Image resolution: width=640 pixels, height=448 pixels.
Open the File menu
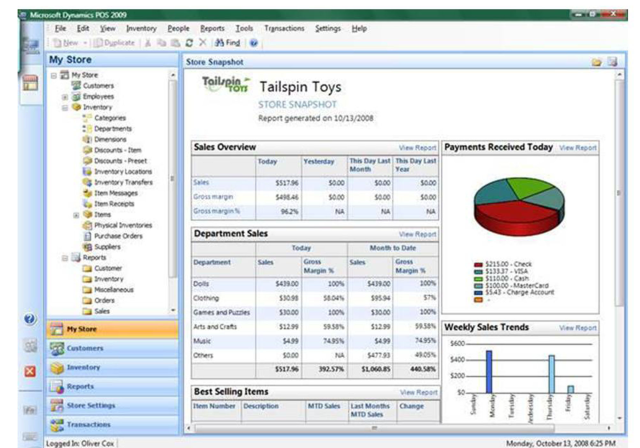pyautogui.click(x=60, y=29)
